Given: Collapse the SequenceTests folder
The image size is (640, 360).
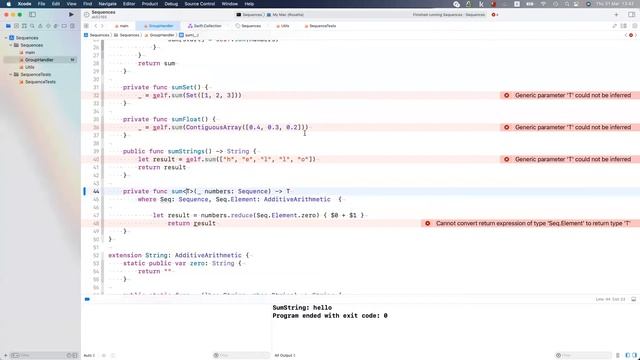Looking at the screenshot, I should click(11, 74).
